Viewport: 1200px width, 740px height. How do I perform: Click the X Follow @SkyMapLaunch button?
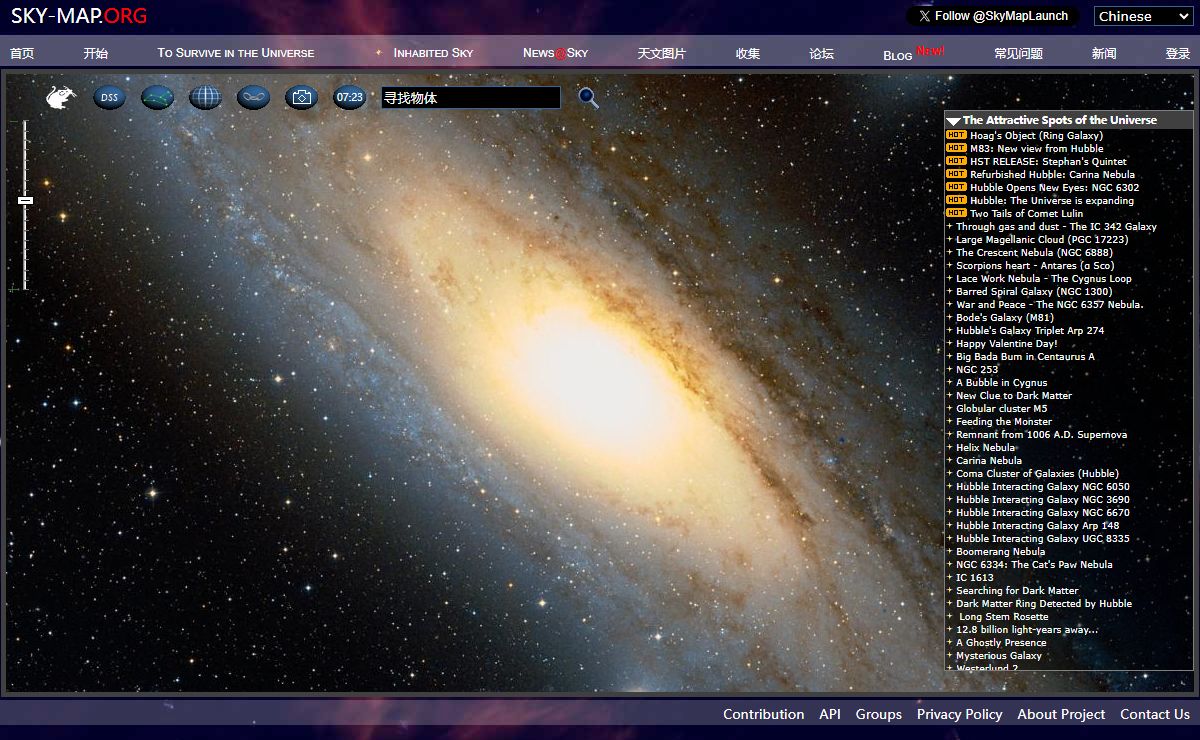tap(993, 16)
